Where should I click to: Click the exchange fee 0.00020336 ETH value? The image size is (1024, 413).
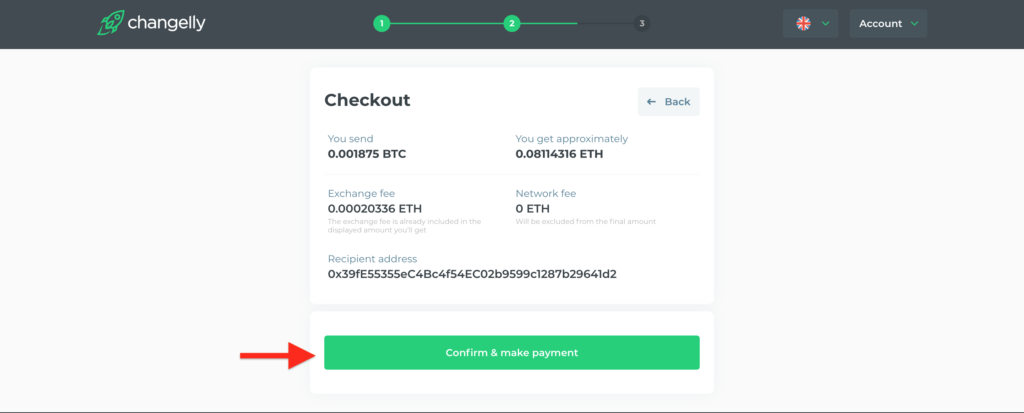375,209
